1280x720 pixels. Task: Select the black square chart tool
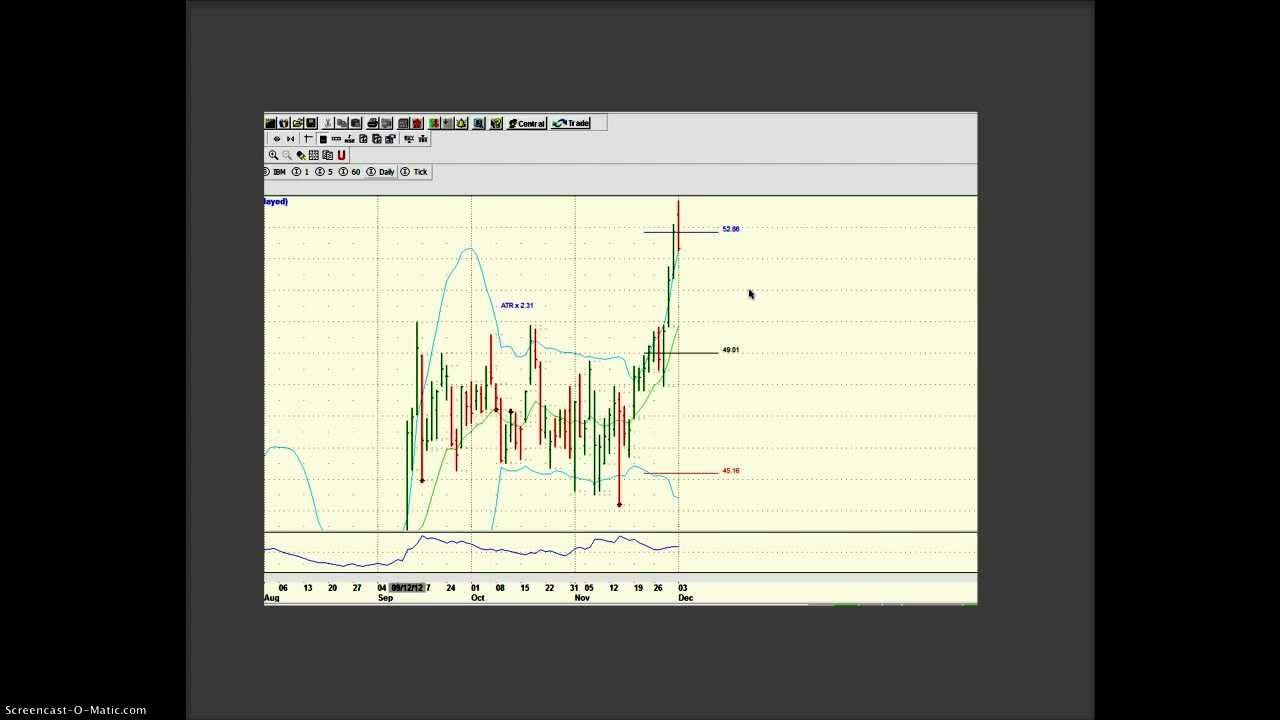coord(322,139)
